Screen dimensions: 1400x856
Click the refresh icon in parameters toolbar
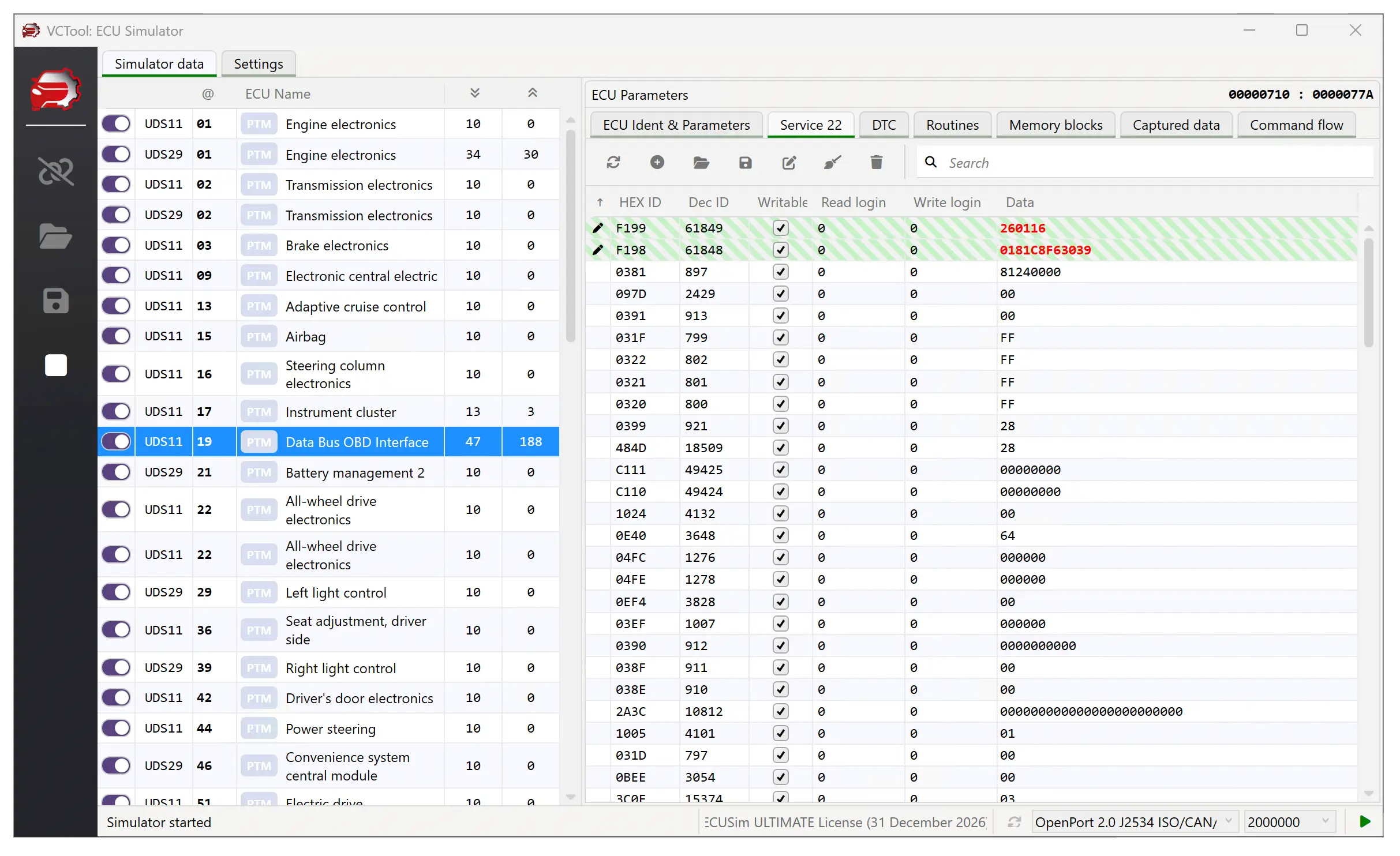(613, 163)
